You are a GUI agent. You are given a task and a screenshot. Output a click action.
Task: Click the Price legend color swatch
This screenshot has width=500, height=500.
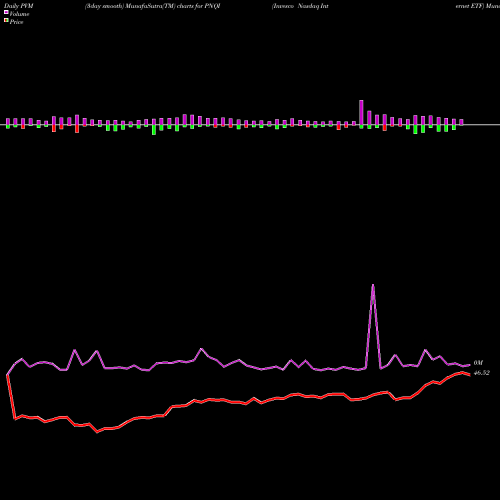(6, 21)
